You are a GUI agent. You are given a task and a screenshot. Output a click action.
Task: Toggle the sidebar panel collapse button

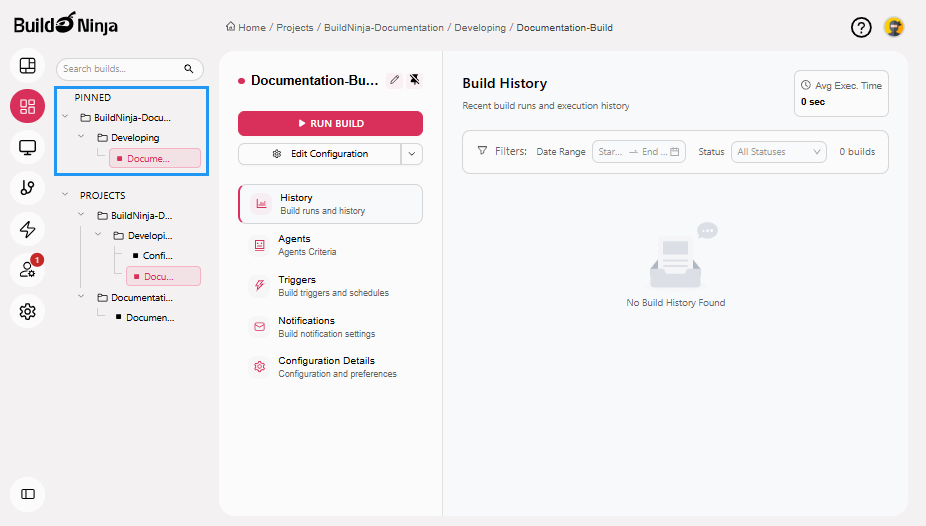(x=27, y=494)
